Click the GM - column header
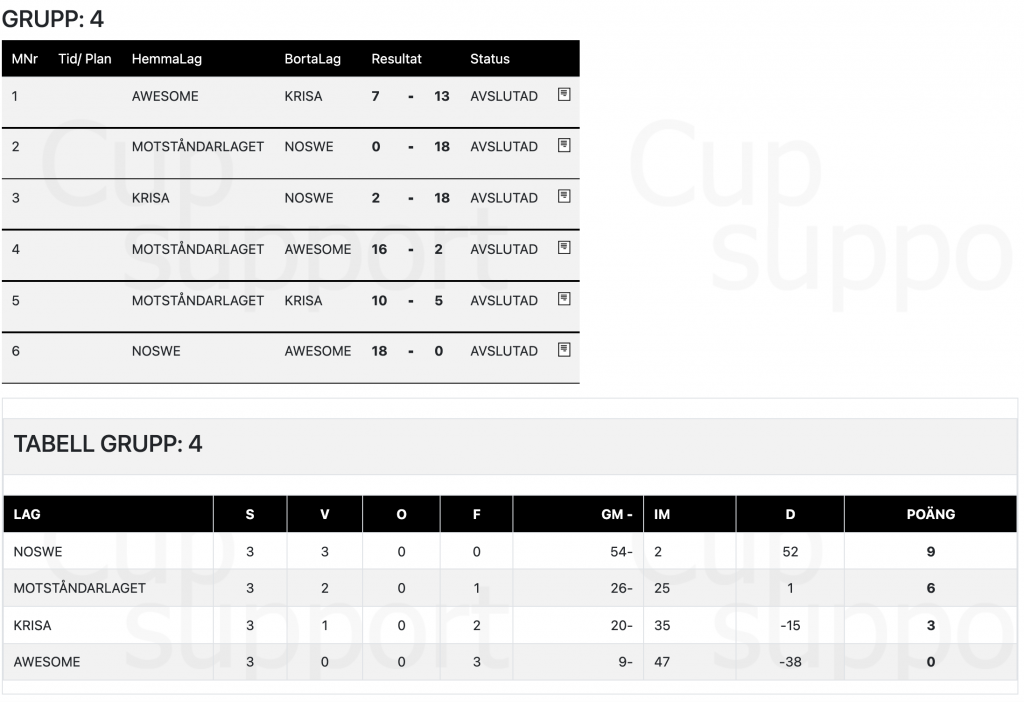 [x=616, y=515]
